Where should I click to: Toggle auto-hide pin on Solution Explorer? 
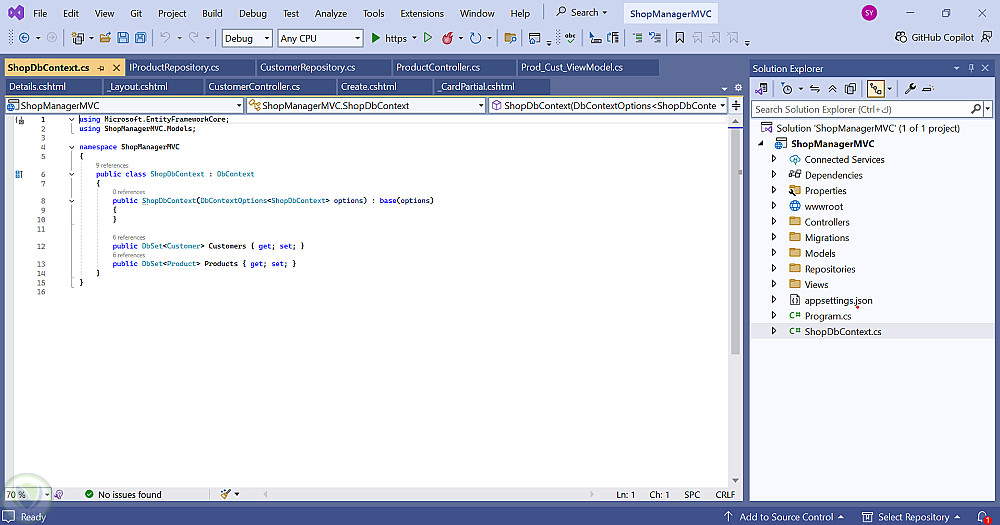pos(970,68)
